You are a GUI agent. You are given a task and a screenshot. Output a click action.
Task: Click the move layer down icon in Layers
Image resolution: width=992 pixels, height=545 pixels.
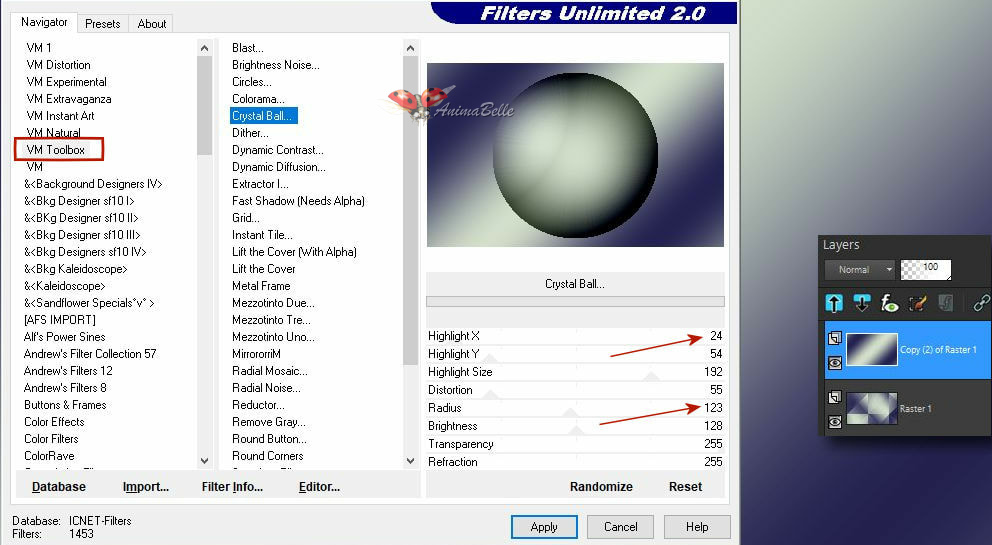click(x=862, y=303)
